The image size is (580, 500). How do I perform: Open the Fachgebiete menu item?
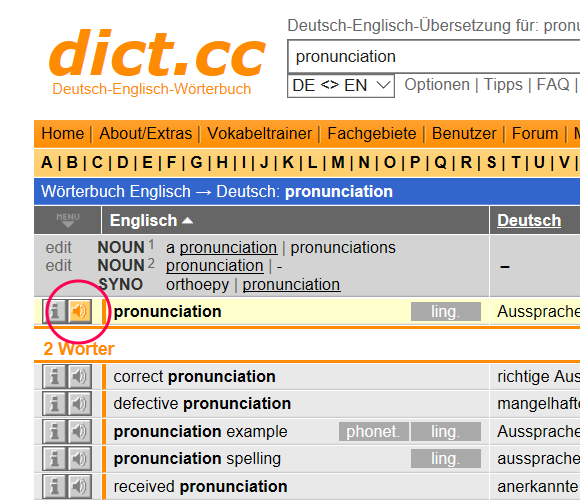pyautogui.click(x=372, y=134)
